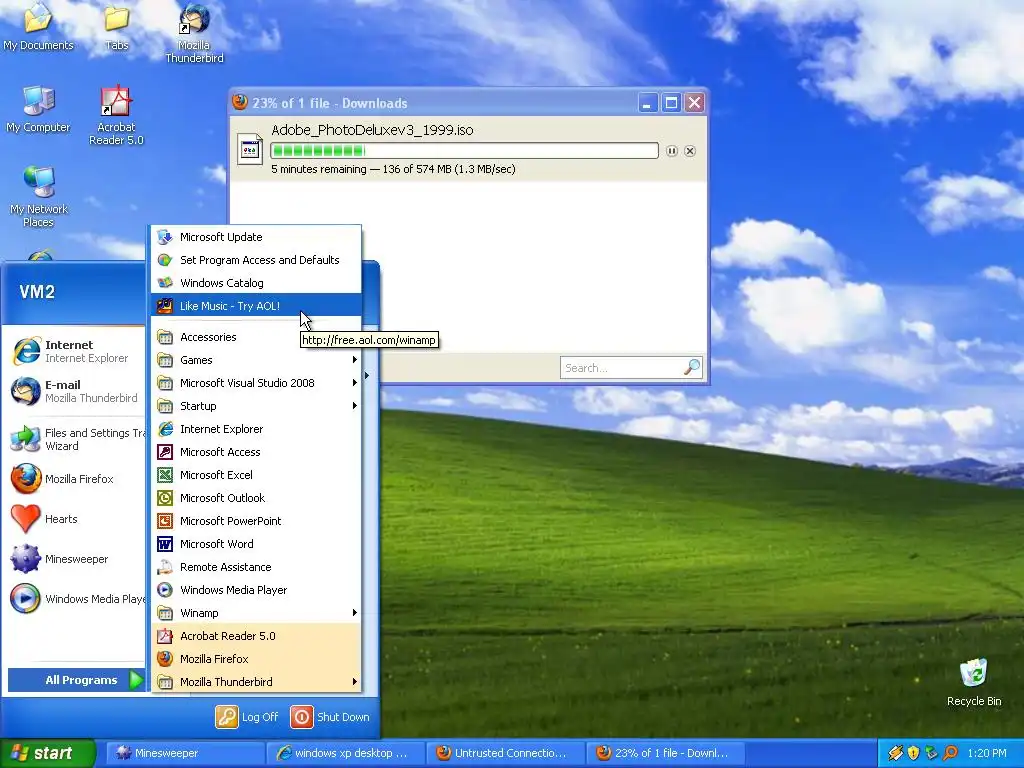Click the magnifier icon in system tray
Viewport: 1024px width, 768px height.
[950, 753]
